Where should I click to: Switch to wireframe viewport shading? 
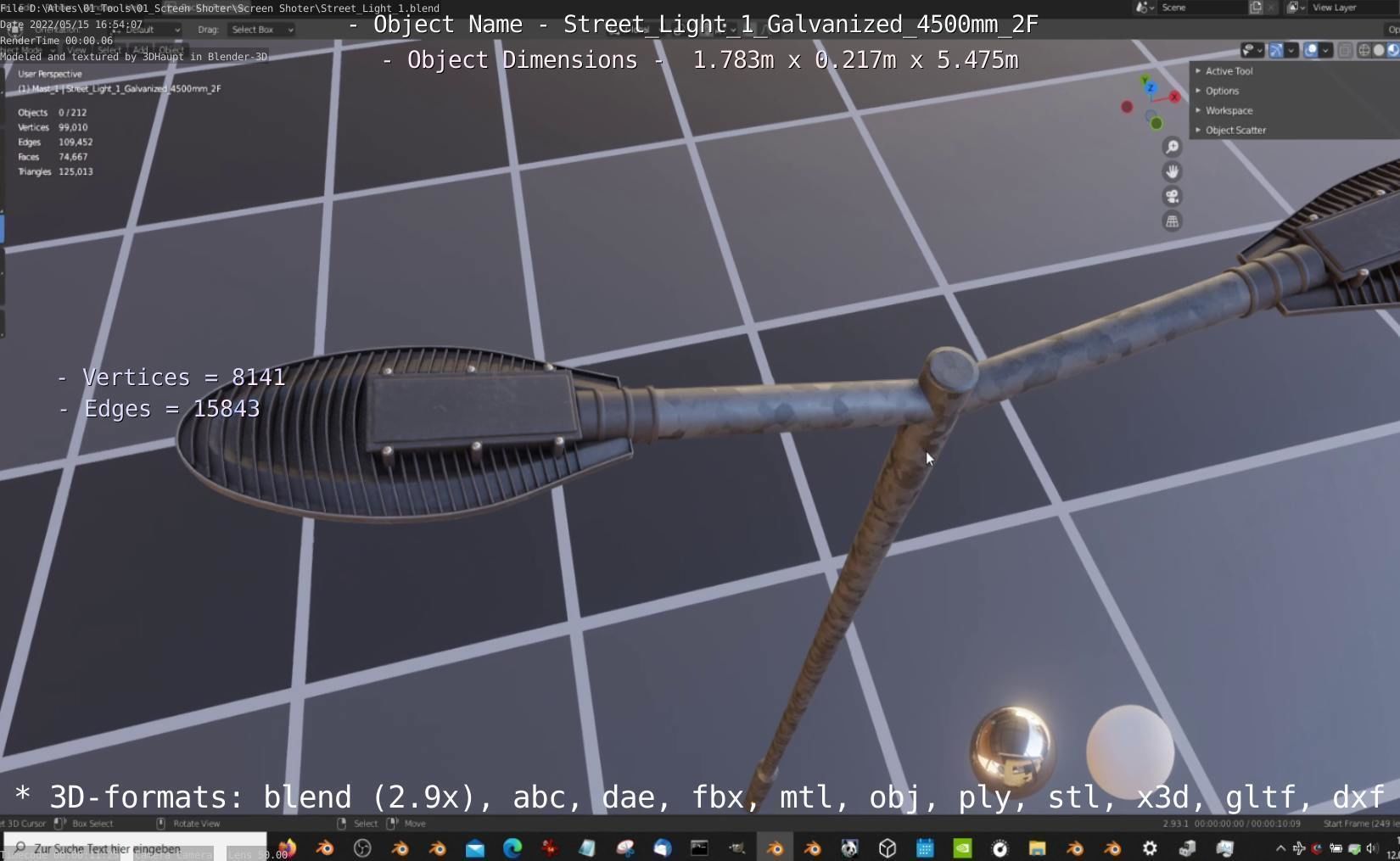1364,50
